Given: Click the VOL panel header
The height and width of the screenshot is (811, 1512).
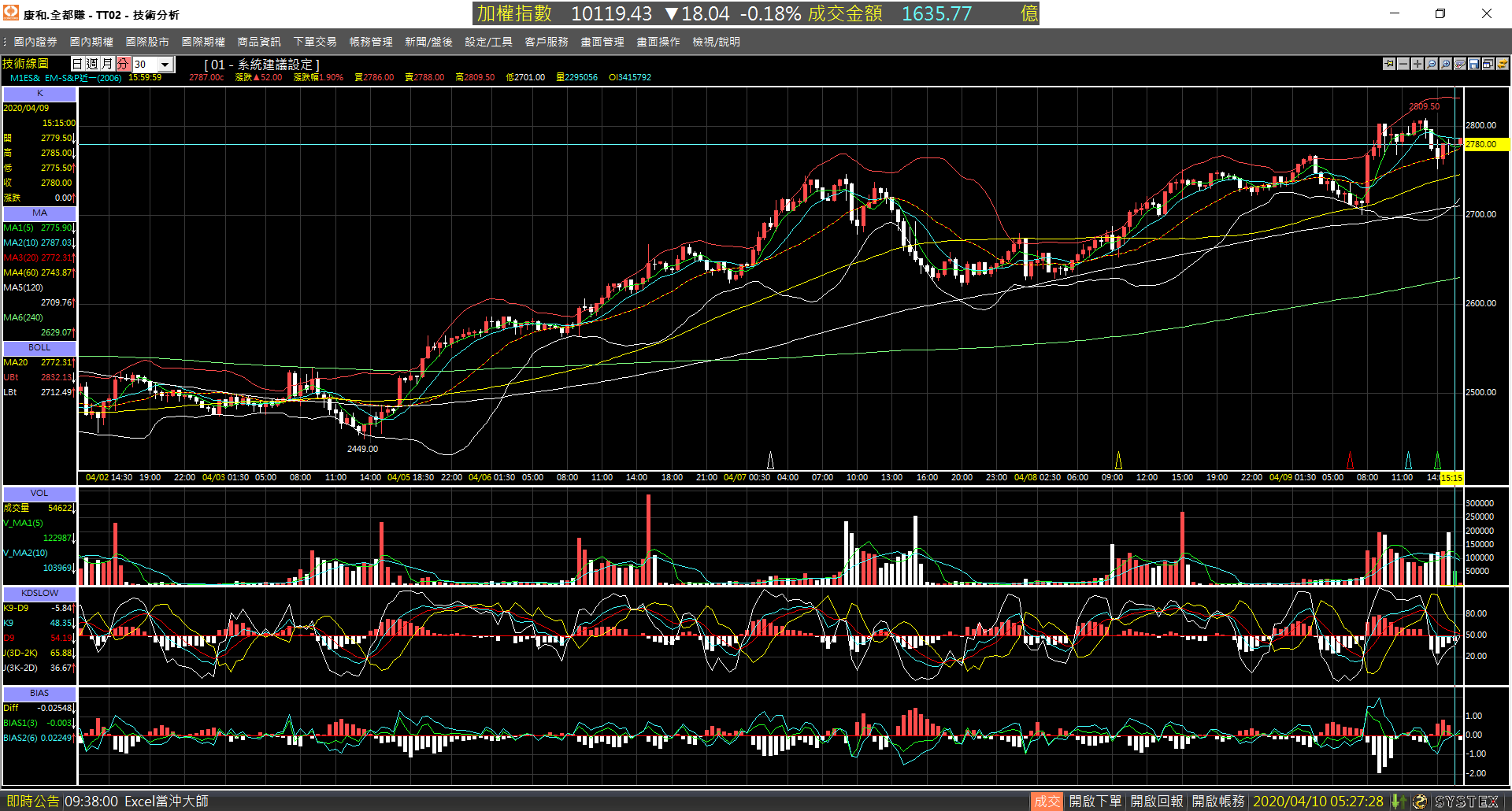Looking at the screenshot, I should (x=39, y=494).
